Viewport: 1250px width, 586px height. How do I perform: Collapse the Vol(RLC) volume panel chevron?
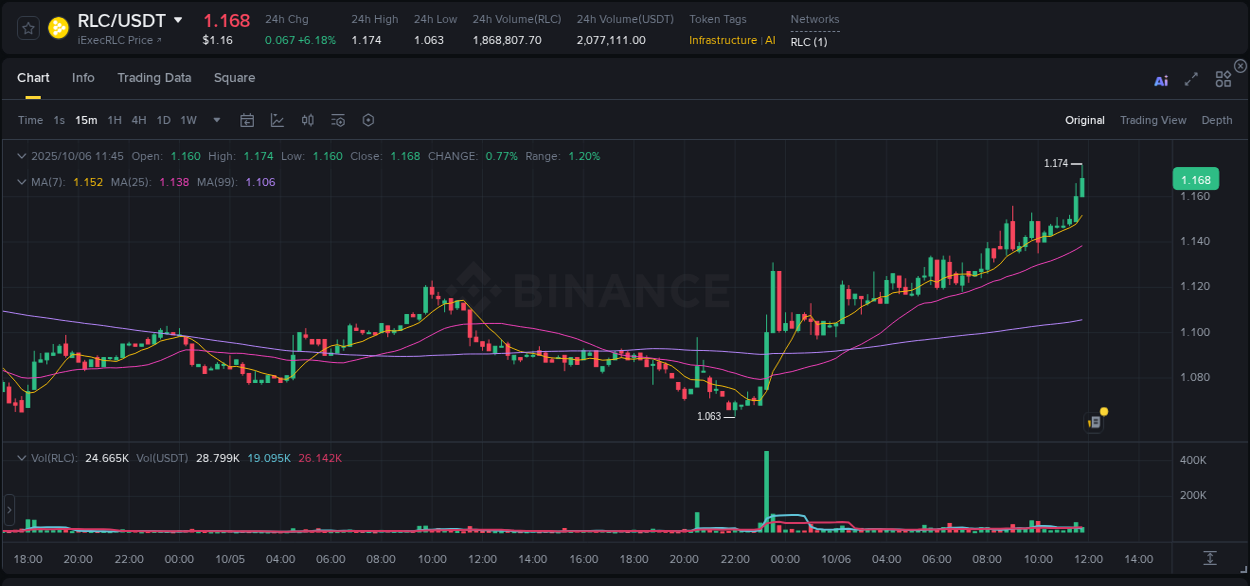tap(21, 457)
